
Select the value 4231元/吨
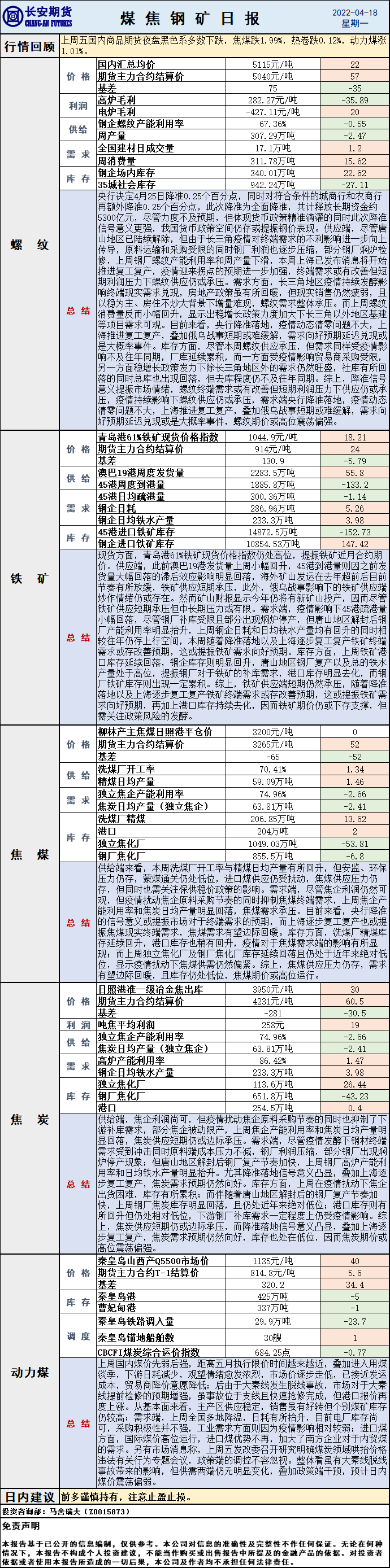272,1001
